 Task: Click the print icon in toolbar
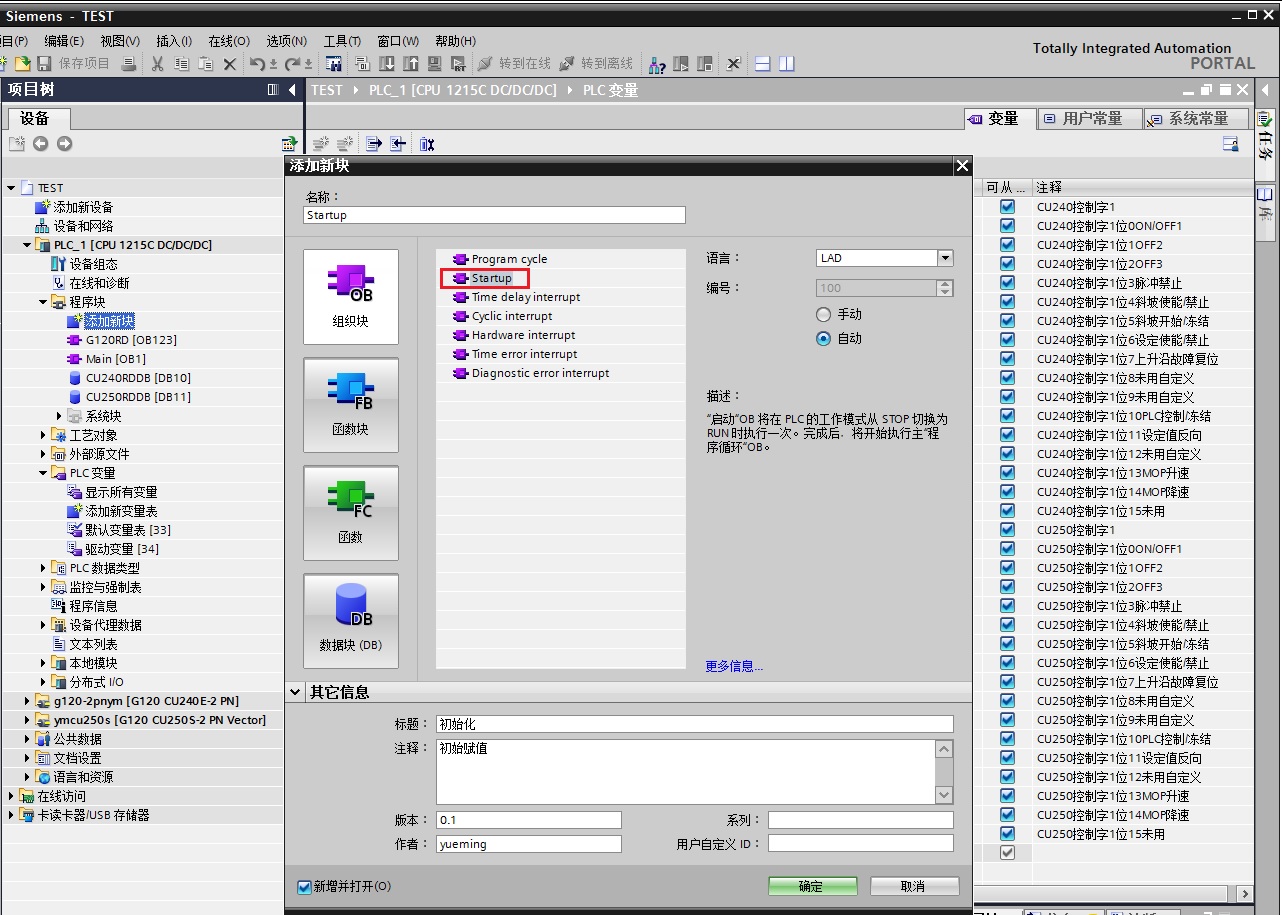coord(128,64)
